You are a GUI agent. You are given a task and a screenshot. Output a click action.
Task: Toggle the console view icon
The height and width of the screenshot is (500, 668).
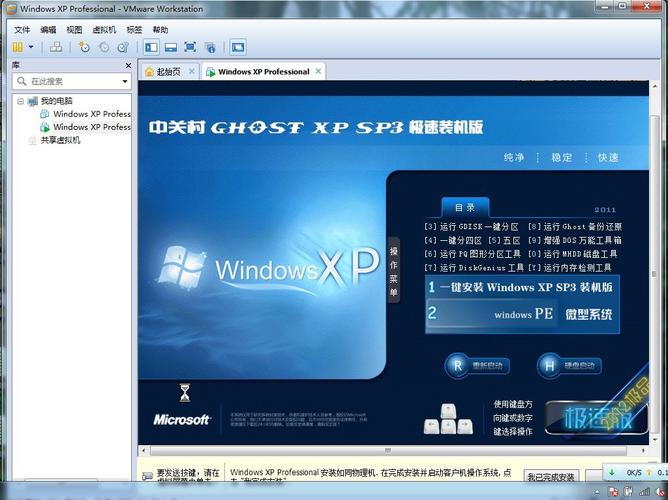[x=238, y=47]
